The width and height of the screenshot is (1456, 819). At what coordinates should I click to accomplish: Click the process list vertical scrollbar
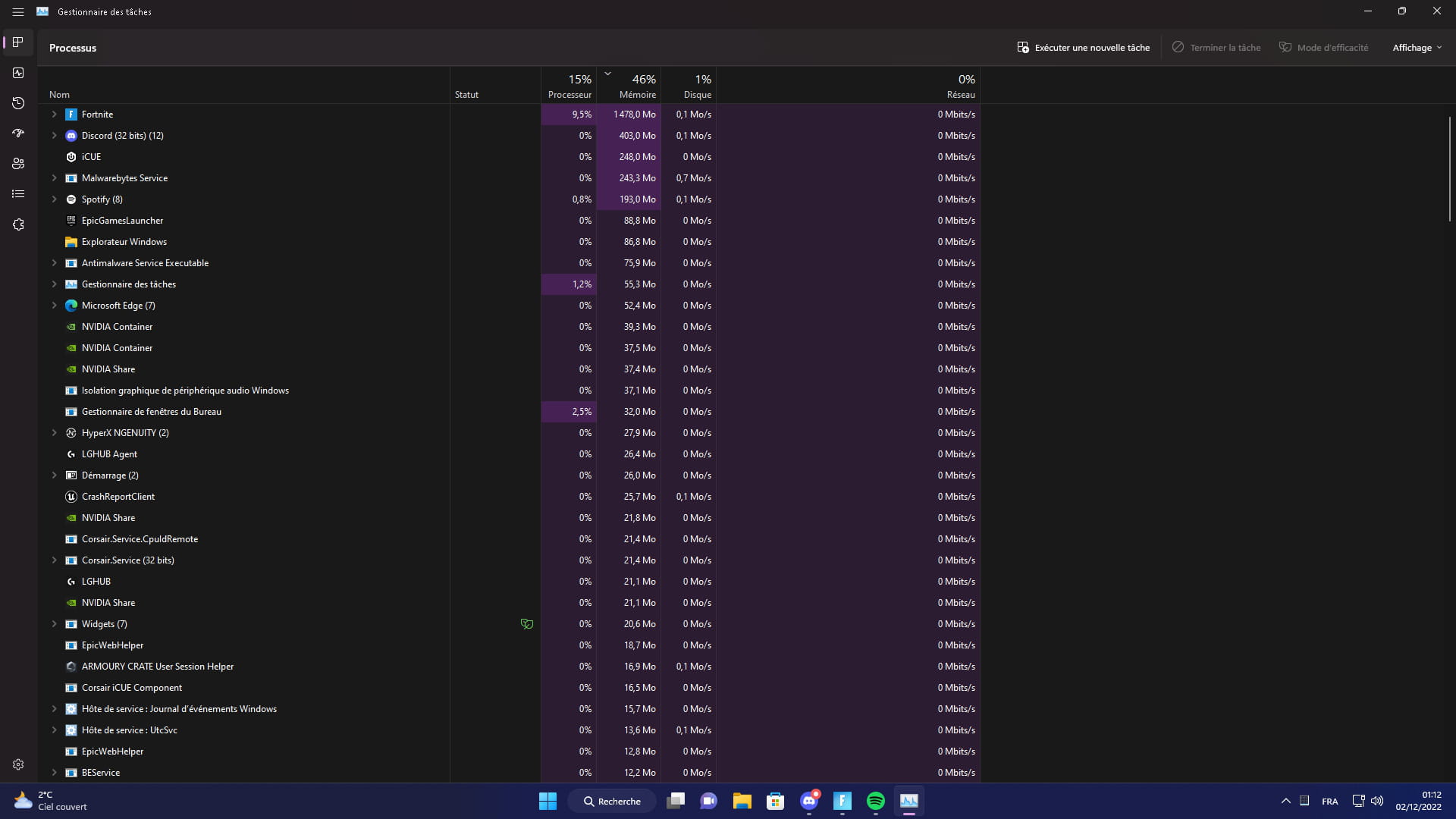click(x=1449, y=168)
